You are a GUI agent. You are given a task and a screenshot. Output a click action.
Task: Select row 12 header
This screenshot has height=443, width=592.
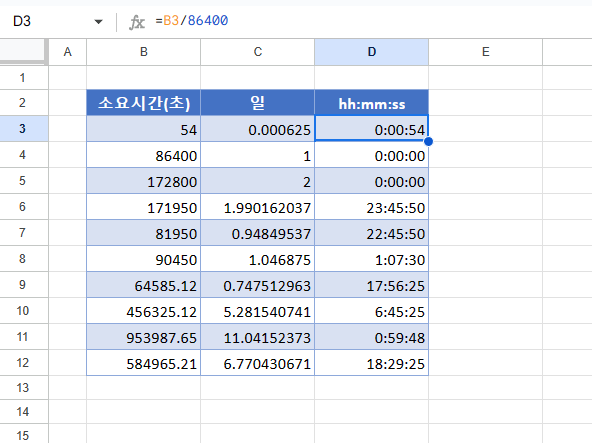(24, 363)
